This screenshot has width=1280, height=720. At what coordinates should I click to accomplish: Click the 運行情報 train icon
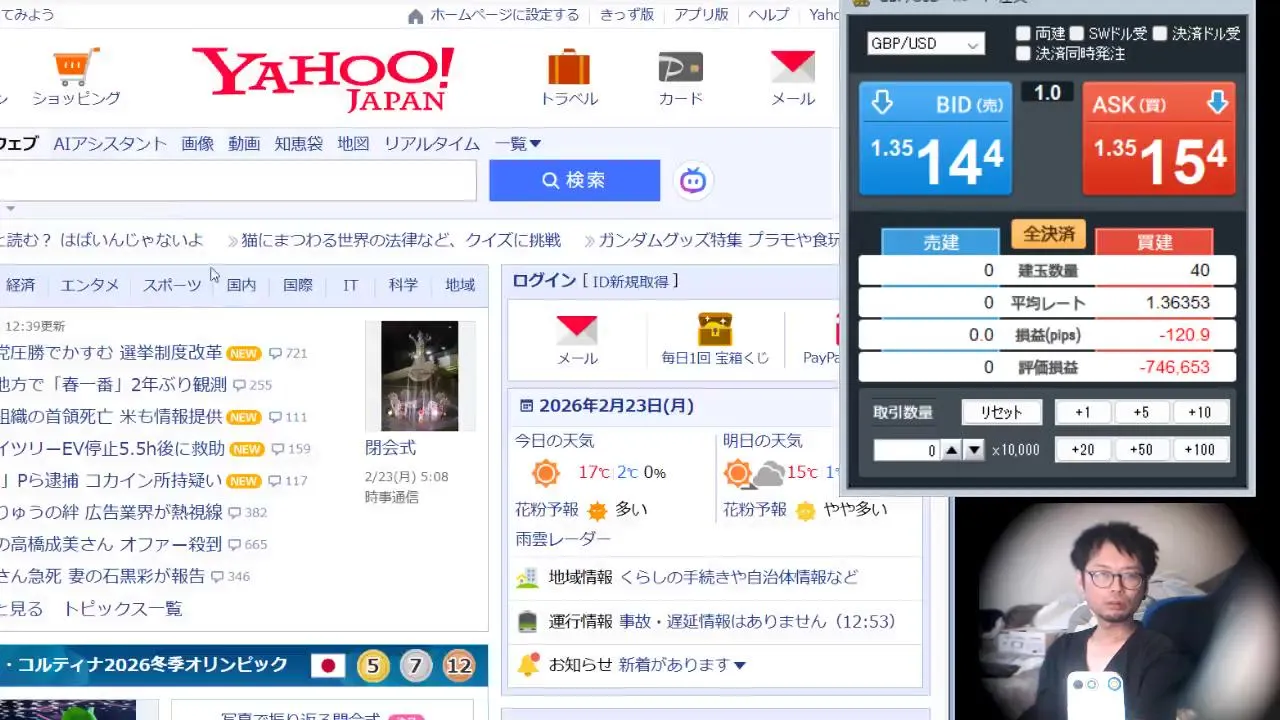(527, 621)
